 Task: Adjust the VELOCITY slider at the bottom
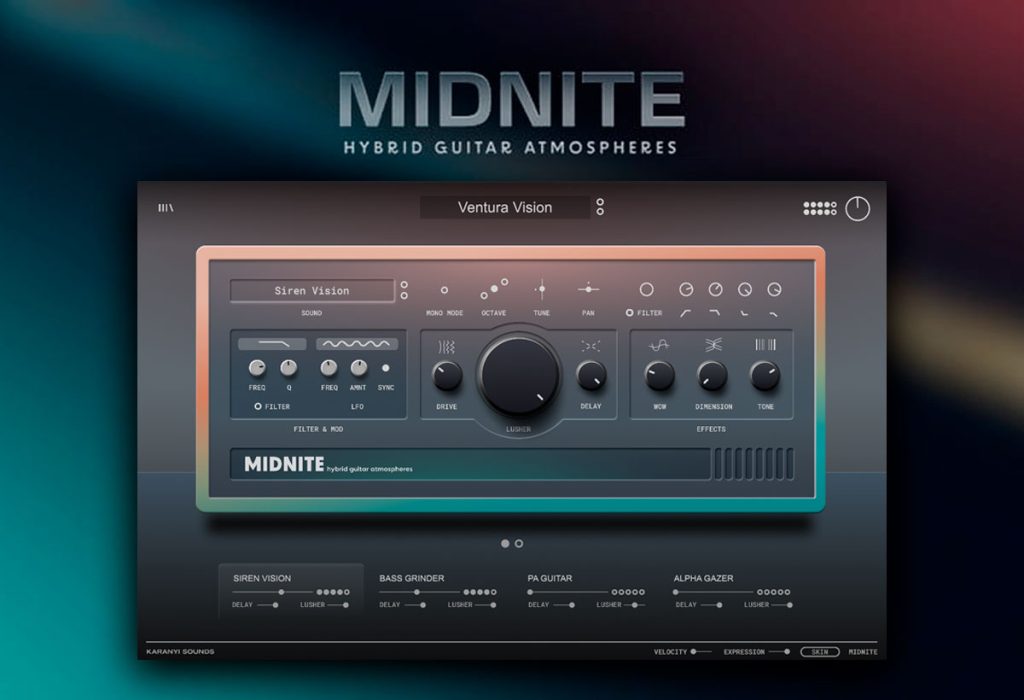pyautogui.click(x=701, y=652)
